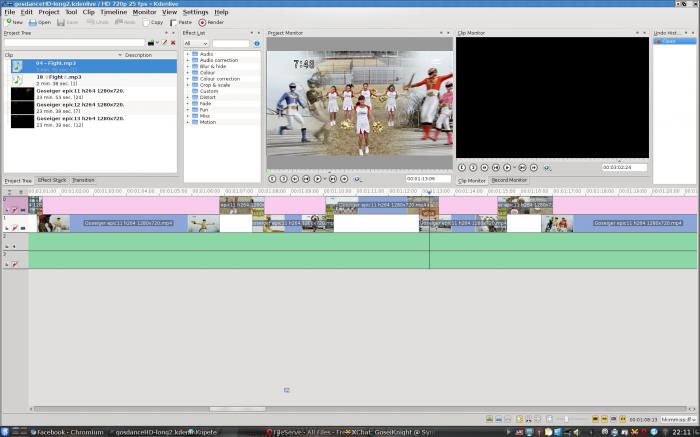
Task: Set zone start in Clip Monitor
Action: click(x=462, y=167)
